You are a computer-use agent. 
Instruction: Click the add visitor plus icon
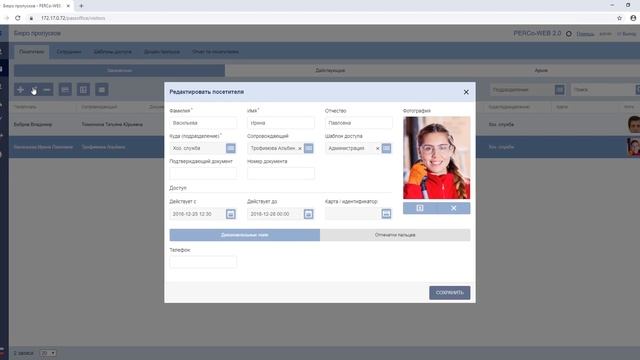pos(20,89)
